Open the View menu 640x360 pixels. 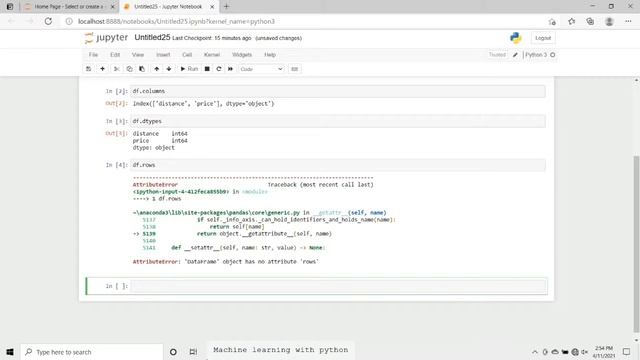(x=138, y=55)
